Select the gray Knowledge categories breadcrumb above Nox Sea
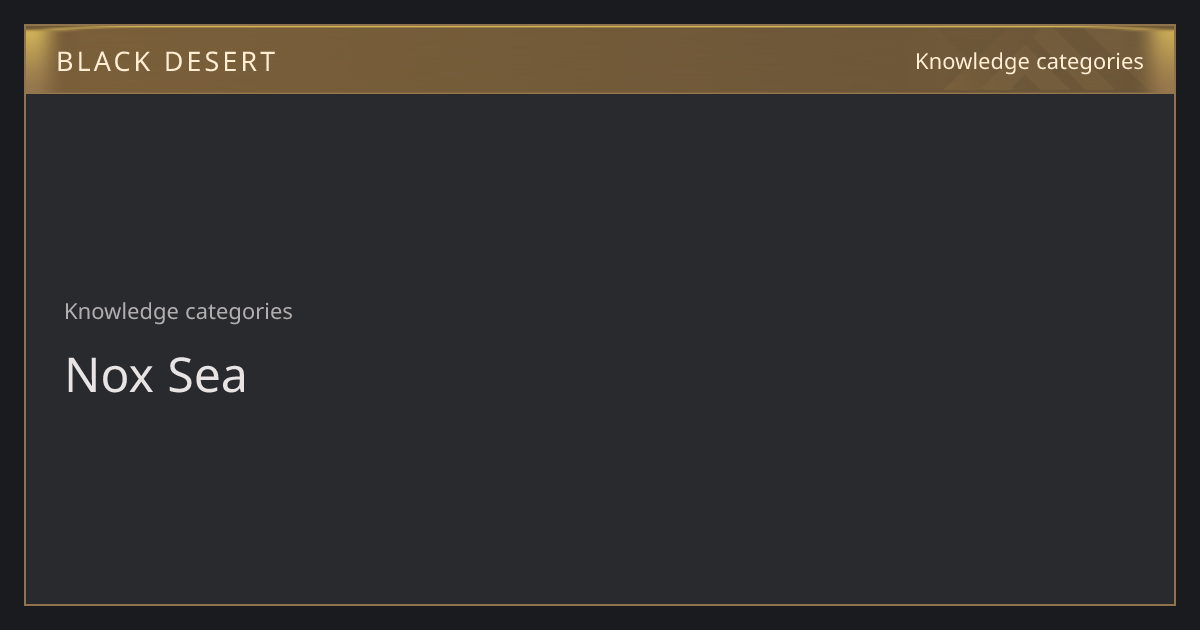 (178, 312)
